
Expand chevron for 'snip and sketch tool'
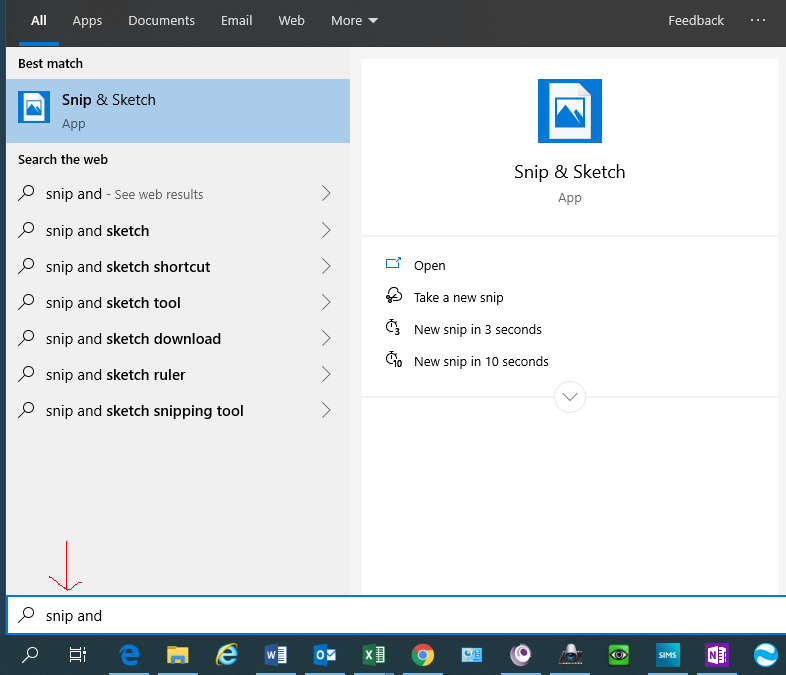point(326,302)
